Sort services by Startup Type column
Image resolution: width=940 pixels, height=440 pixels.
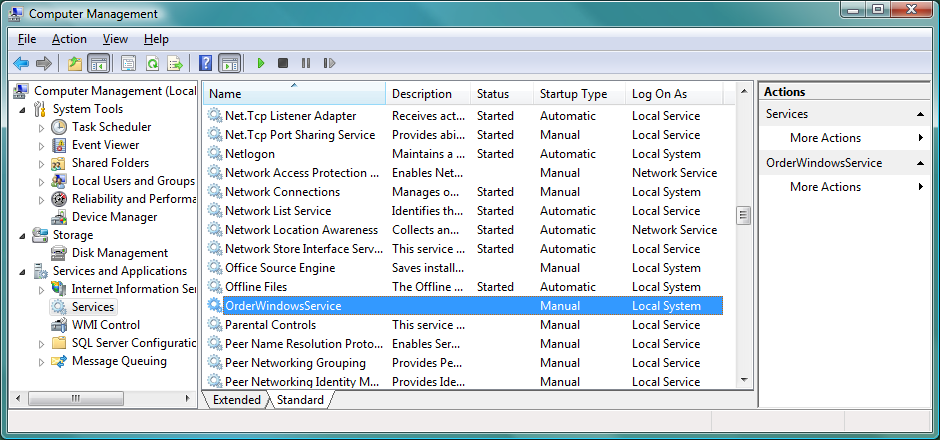(x=573, y=94)
